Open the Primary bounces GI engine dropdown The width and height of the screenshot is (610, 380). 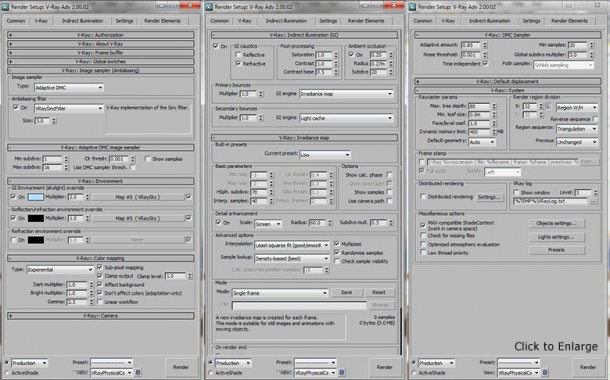pos(346,94)
